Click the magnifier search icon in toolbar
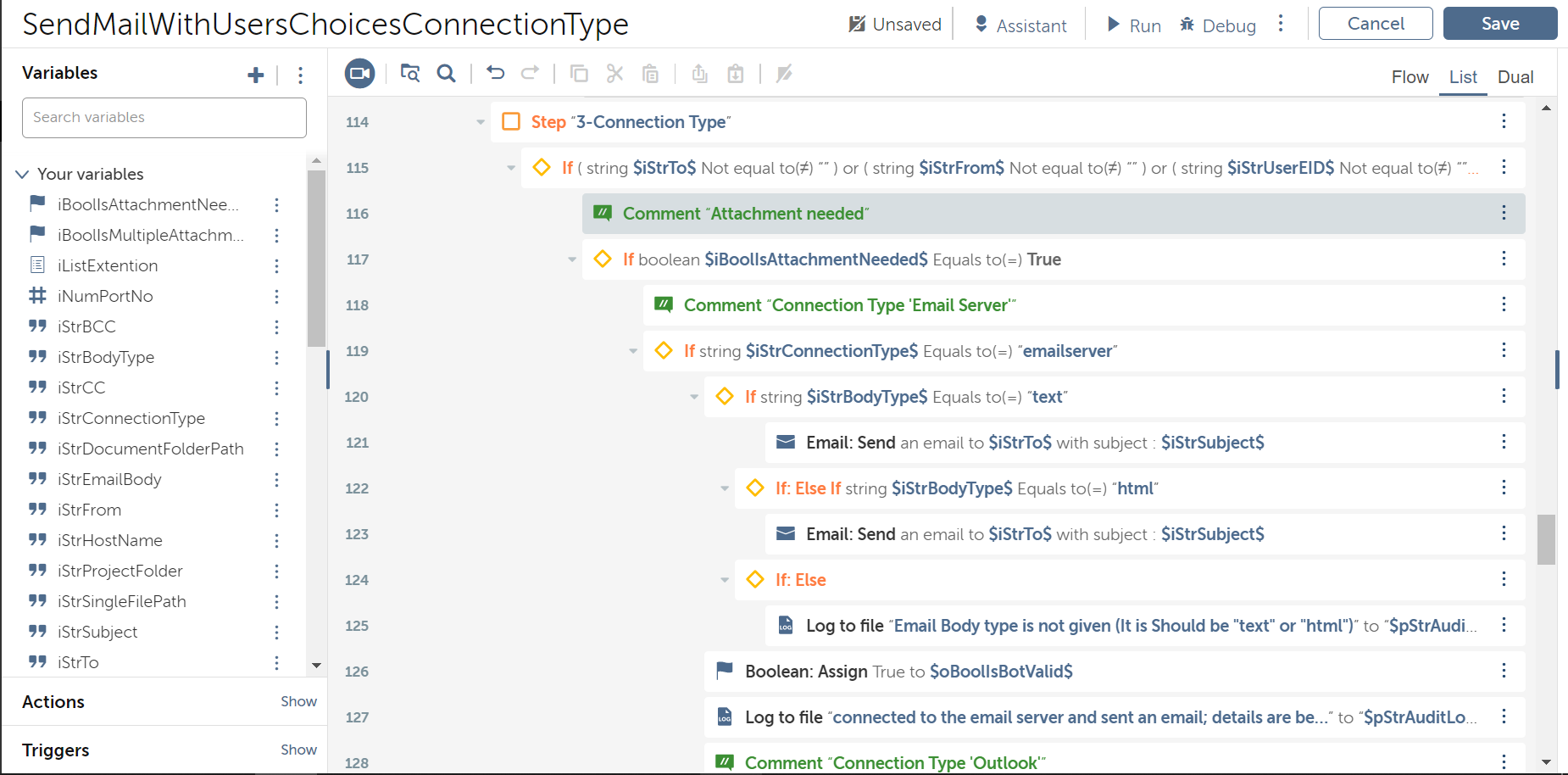 tap(446, 74)
